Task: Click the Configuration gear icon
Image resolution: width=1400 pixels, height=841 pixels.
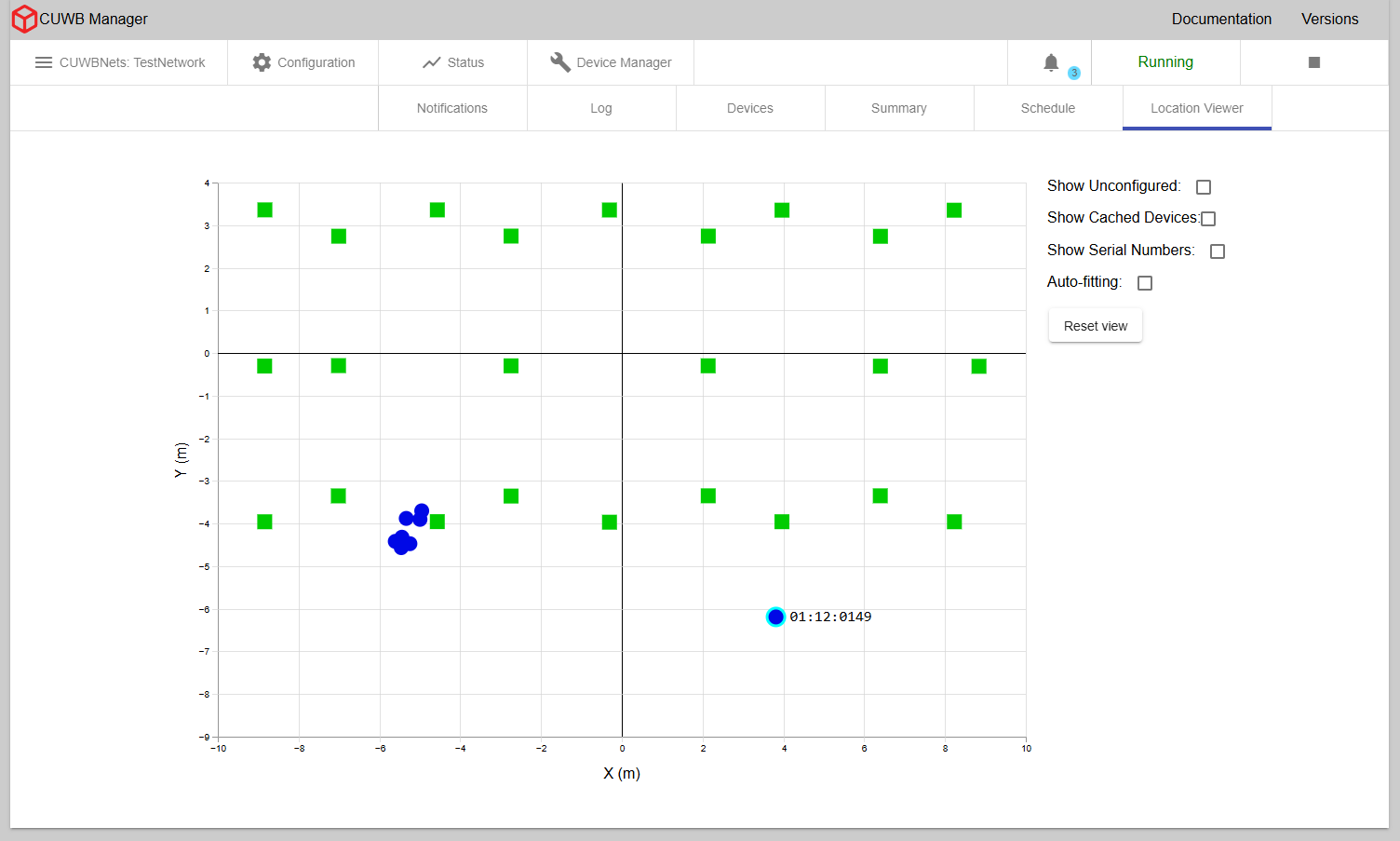Action: (x=262, y=62)
